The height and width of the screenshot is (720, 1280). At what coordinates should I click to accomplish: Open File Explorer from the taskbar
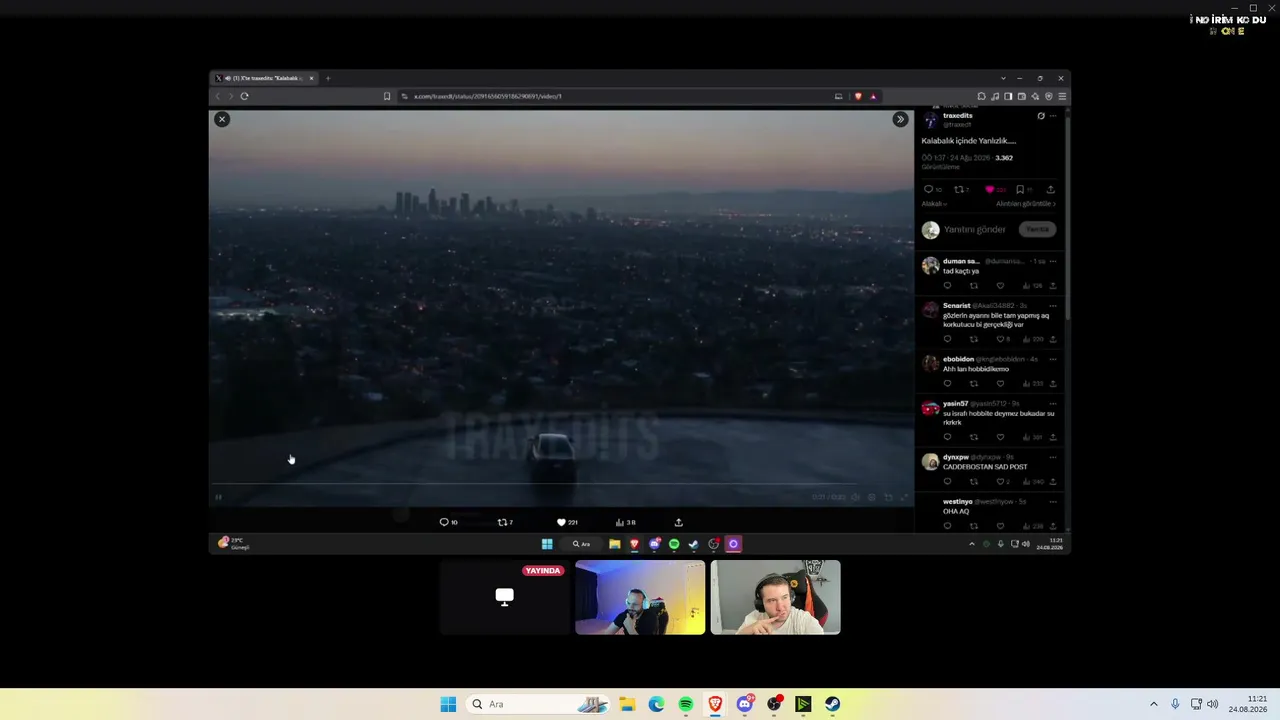coord(627,704)
